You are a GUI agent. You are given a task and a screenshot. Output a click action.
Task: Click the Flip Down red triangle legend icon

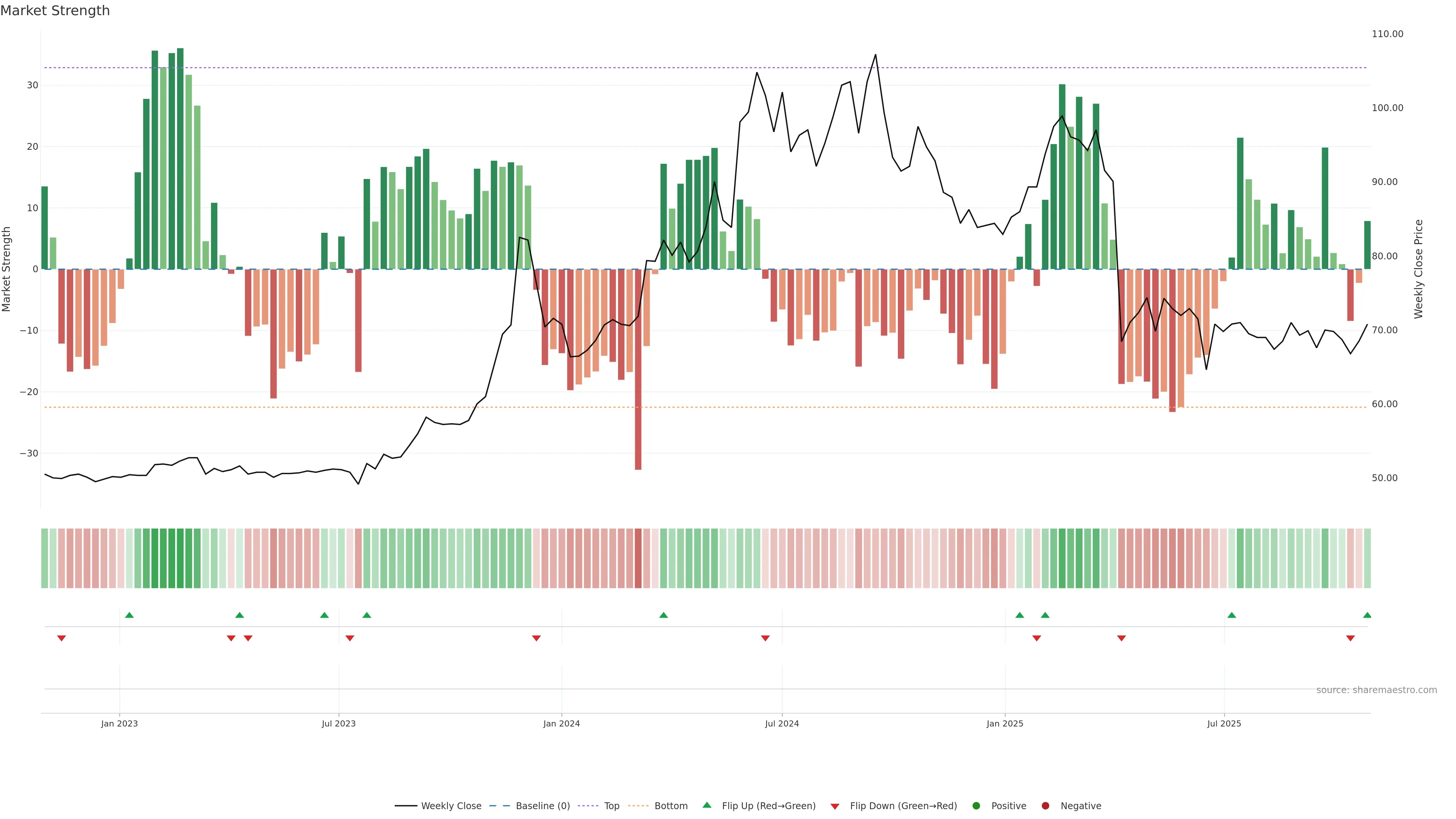835,806
